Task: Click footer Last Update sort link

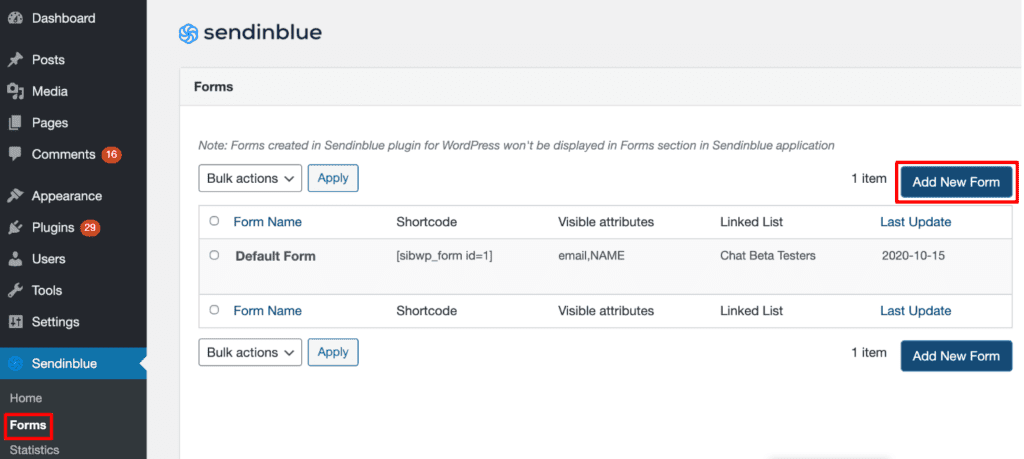Action: 916,311
